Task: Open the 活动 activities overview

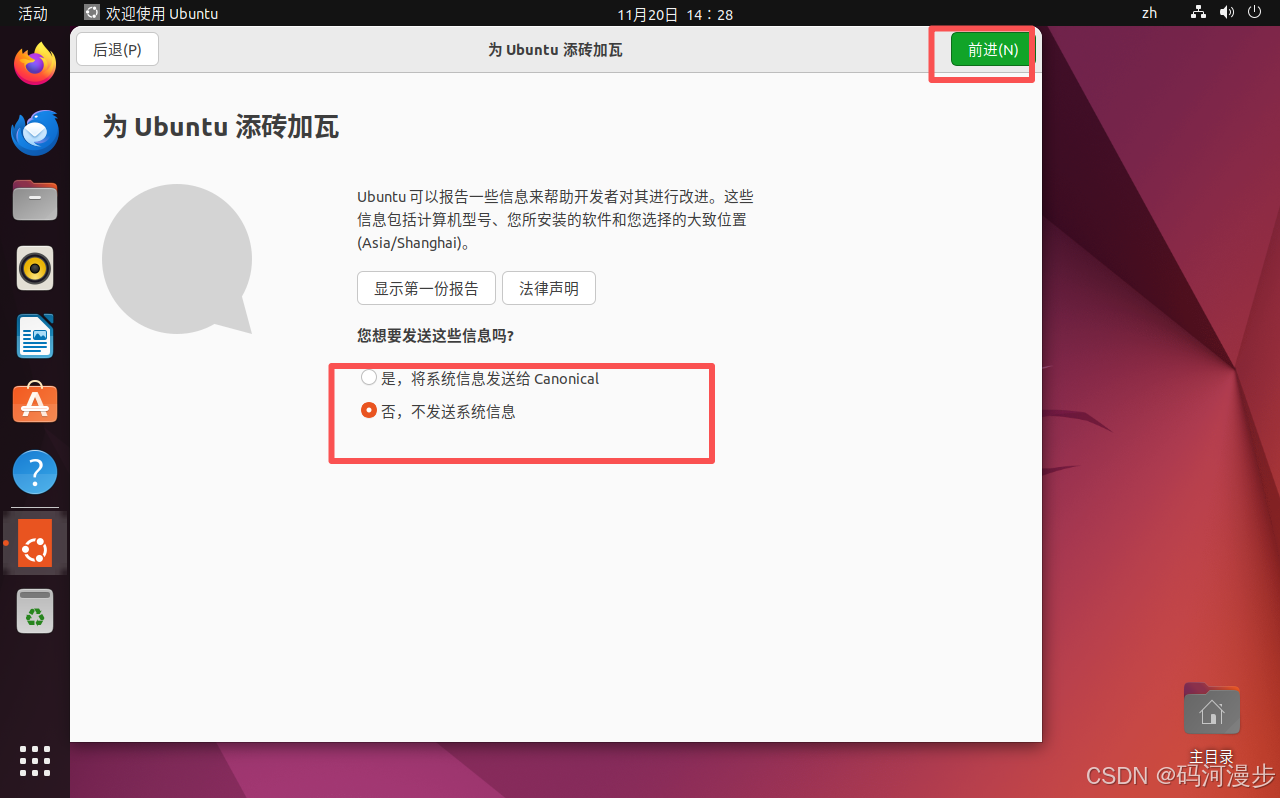Action: 33,13
